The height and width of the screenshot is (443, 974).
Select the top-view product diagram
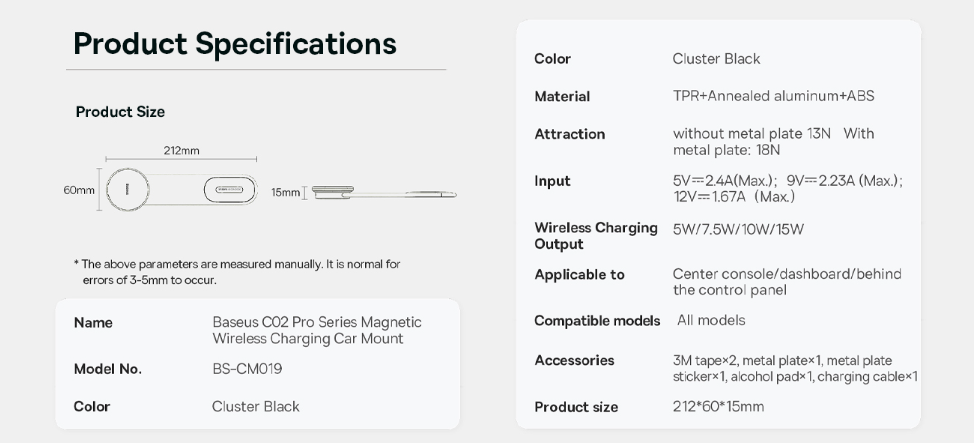[x=181, y=189]
